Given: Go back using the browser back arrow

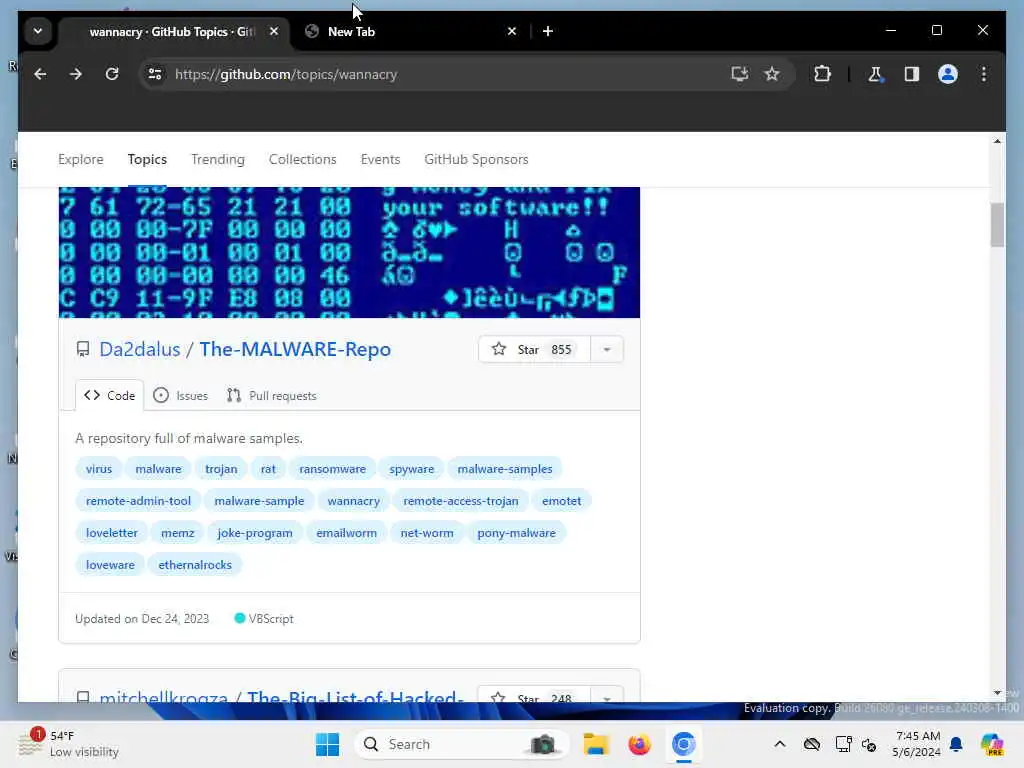Looking at the screenshot, I should coord(40,74).
